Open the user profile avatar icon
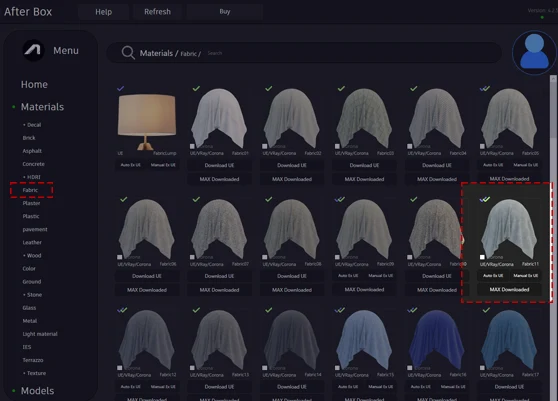The height and width of the screenshot is (401, 558). pyautogui.click(x=534, y=52)
